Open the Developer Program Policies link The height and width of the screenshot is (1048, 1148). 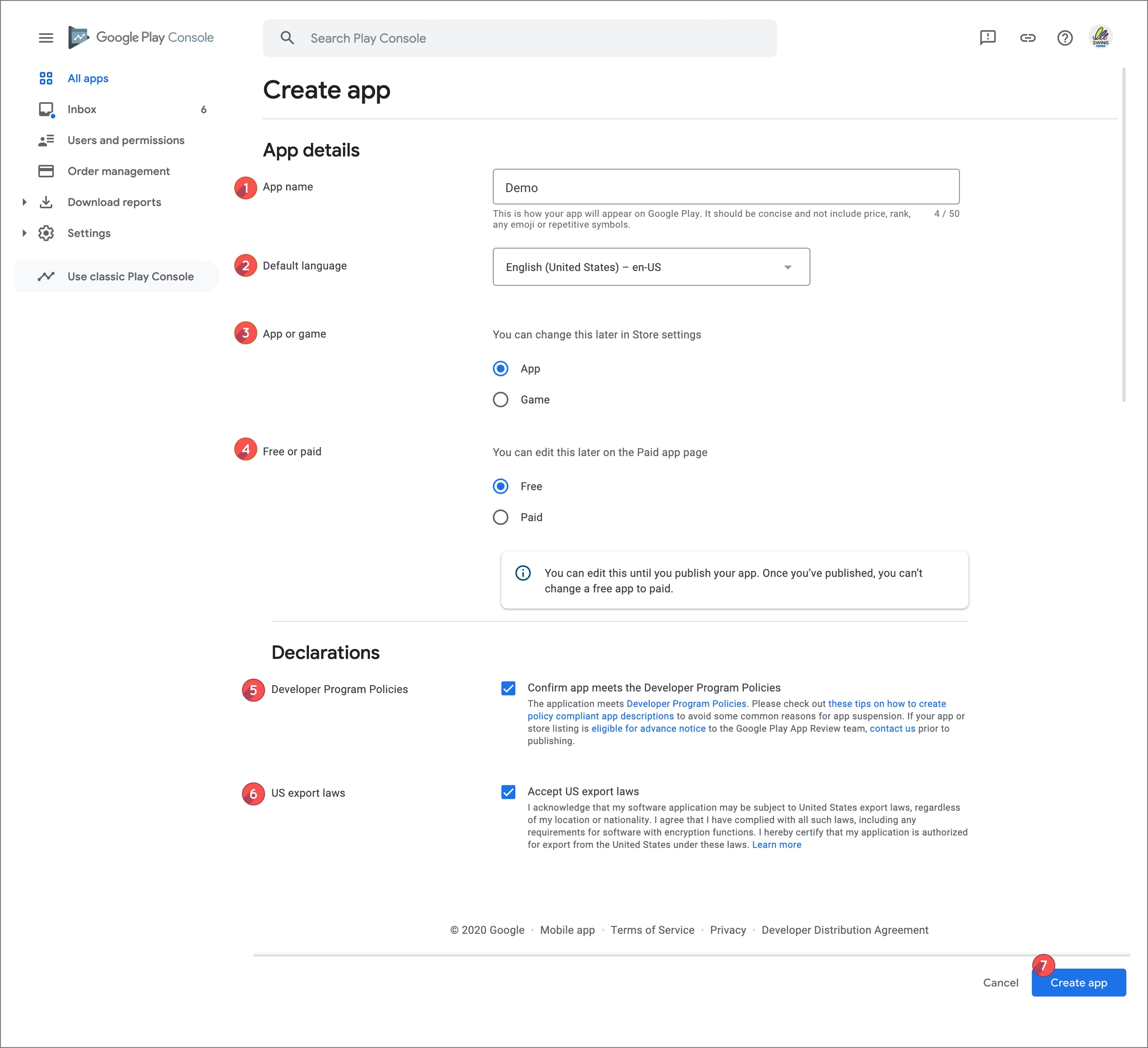point(686,704)
